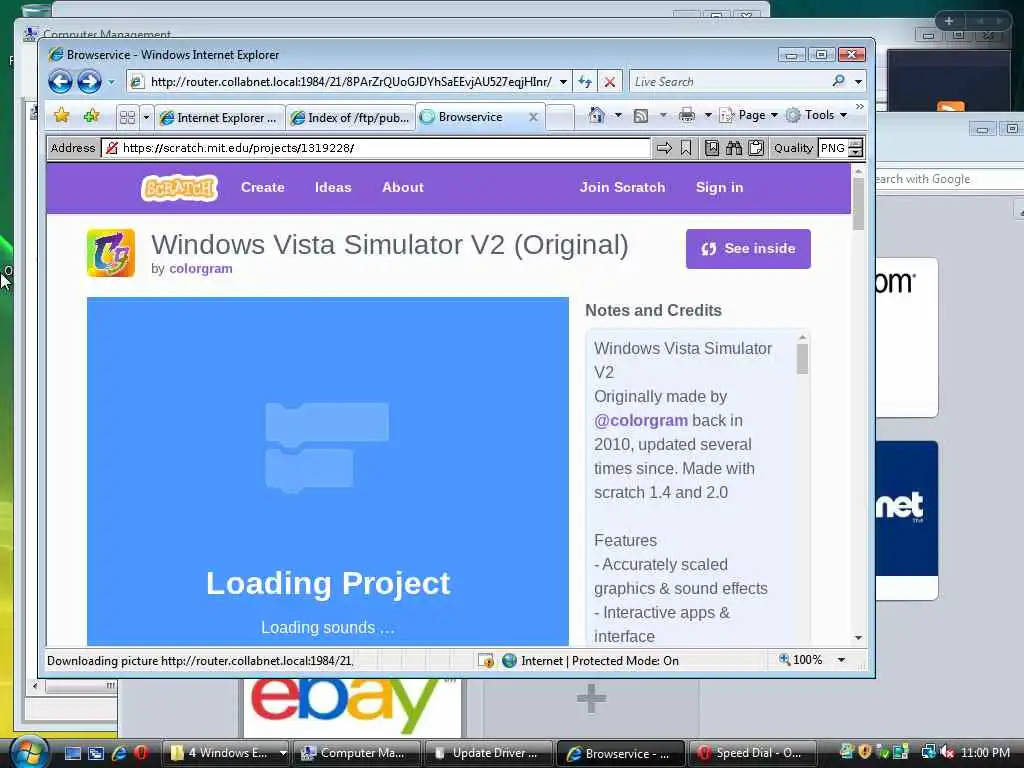
Task: Open the Computer Management taskbar button
Action: pos(357,753)
